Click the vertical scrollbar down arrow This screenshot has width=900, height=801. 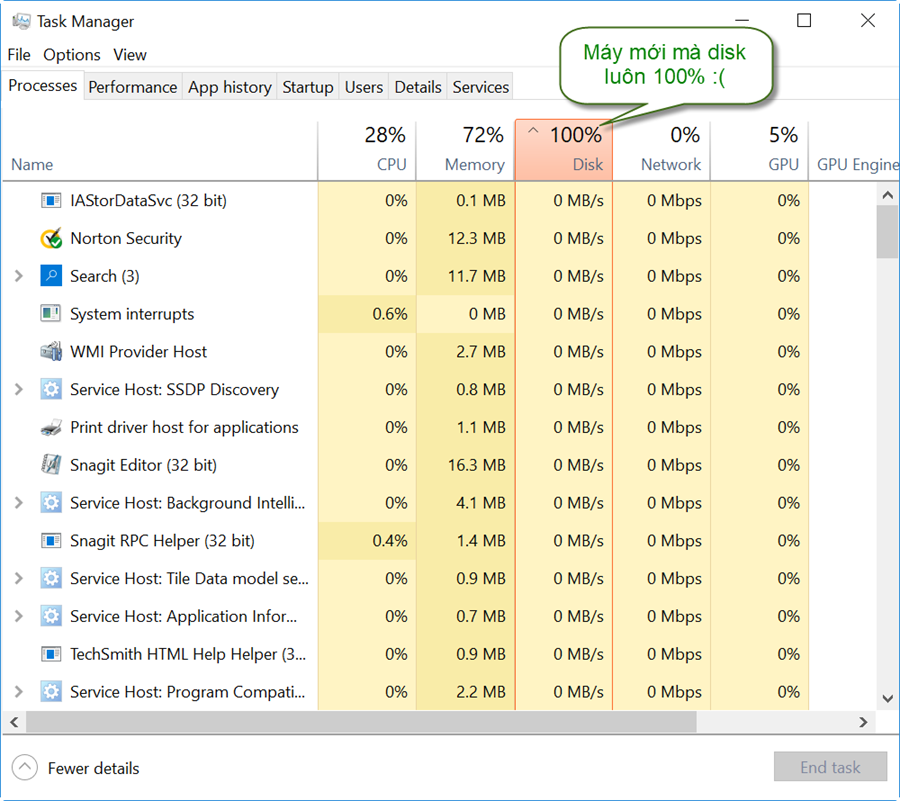(886, 698)
